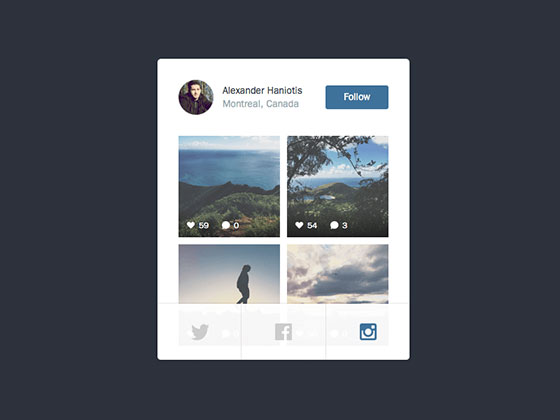Click the 54 likes count
The height and width of the screenshot is (420, 560).
point(312,225)
